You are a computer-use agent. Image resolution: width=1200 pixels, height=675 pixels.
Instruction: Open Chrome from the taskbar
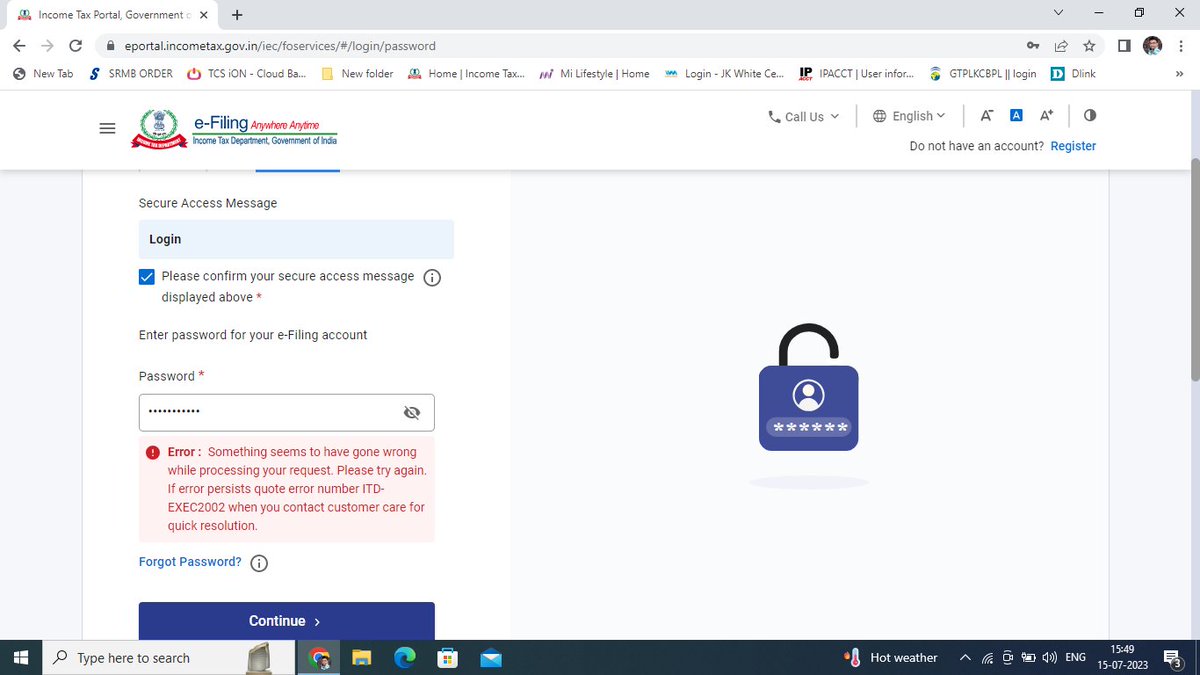point(320,658)
